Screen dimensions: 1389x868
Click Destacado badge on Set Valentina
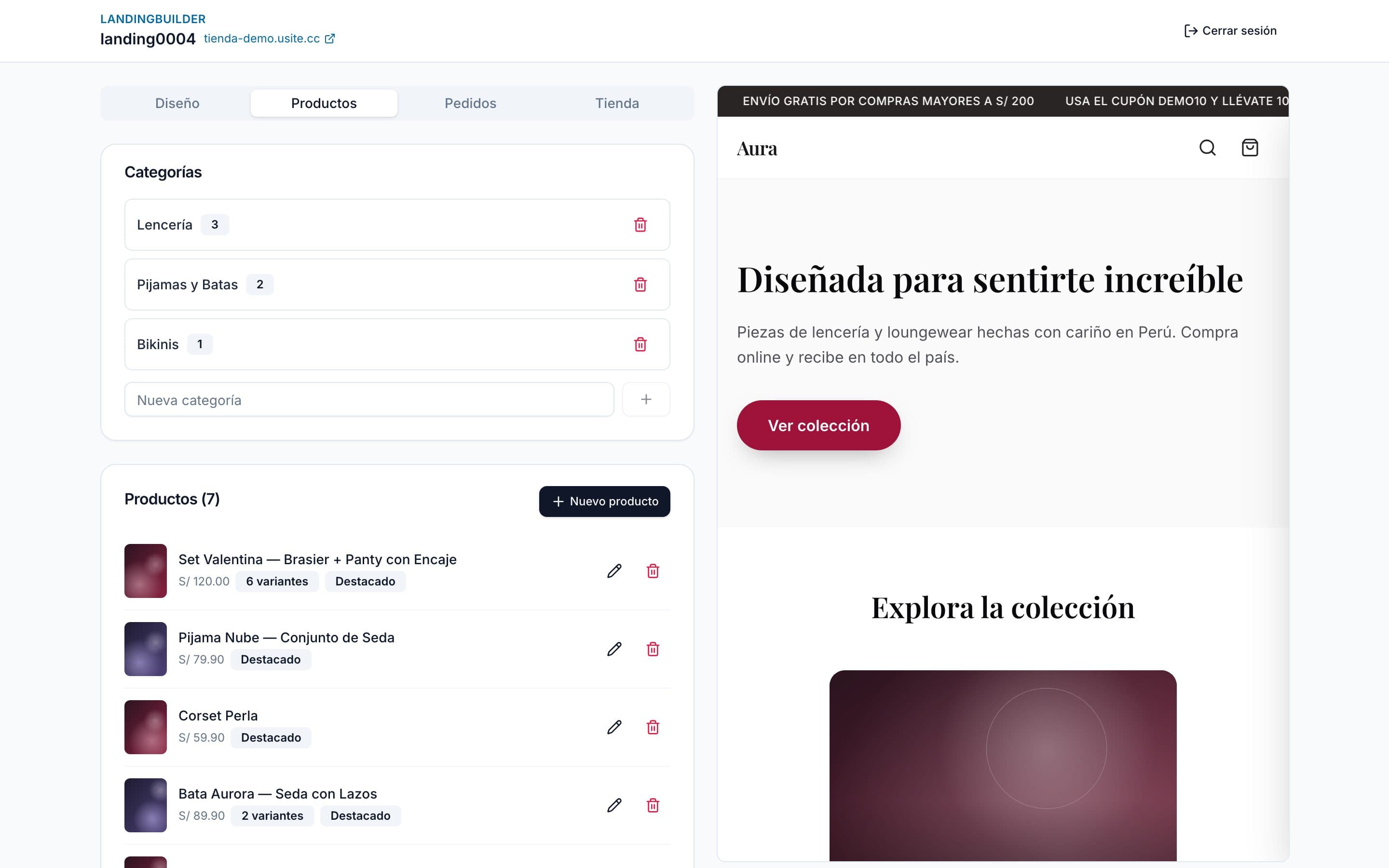click(x=365, y=581)
